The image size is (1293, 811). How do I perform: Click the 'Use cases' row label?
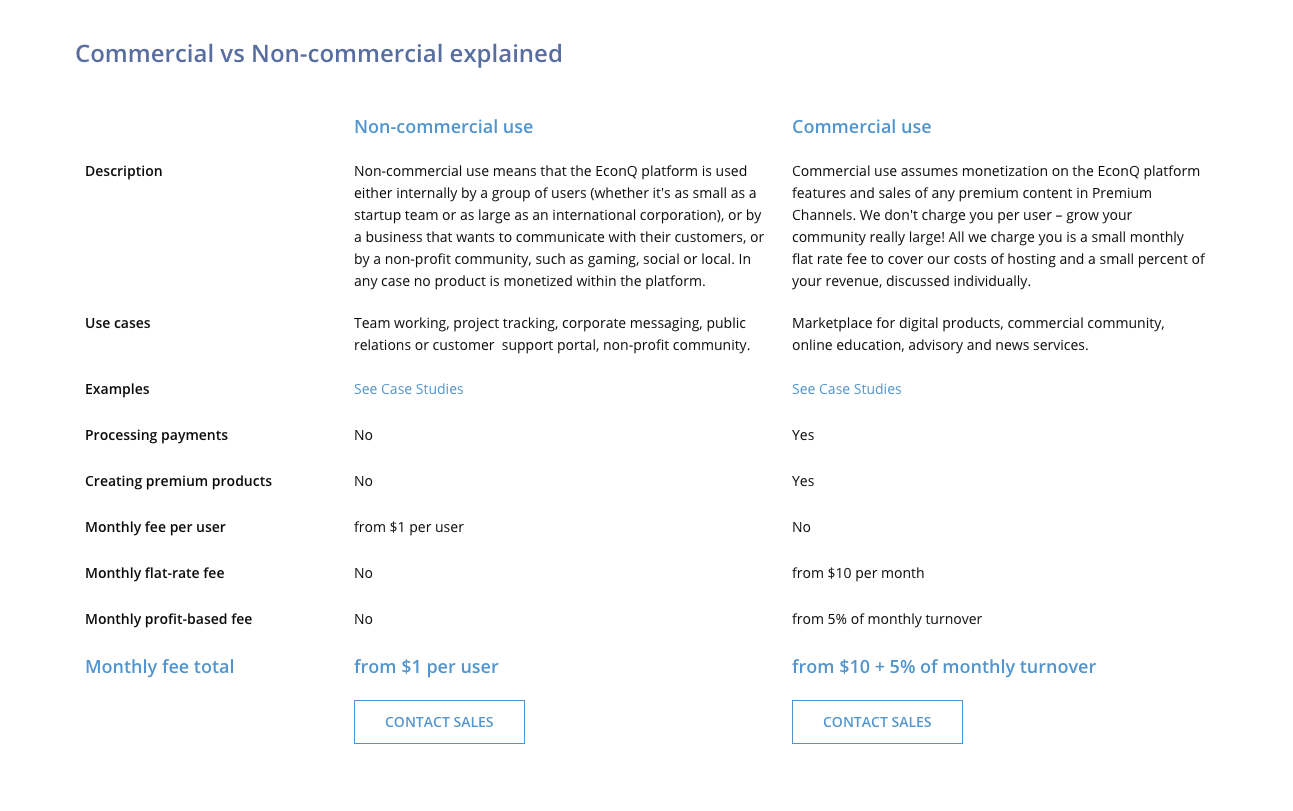click(118, 323)
